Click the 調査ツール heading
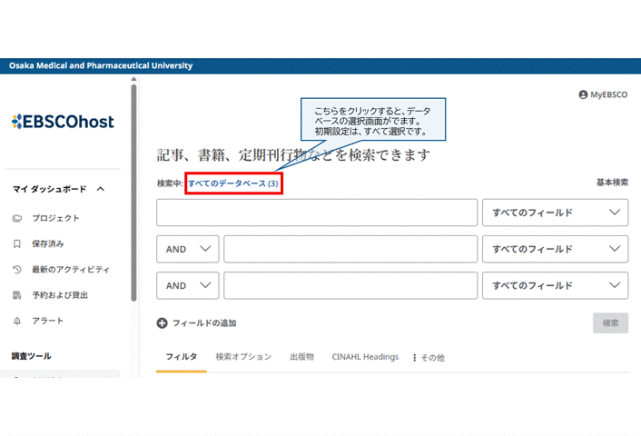The width and height of the screenshot is (641, 436). [x=31, y=356]
